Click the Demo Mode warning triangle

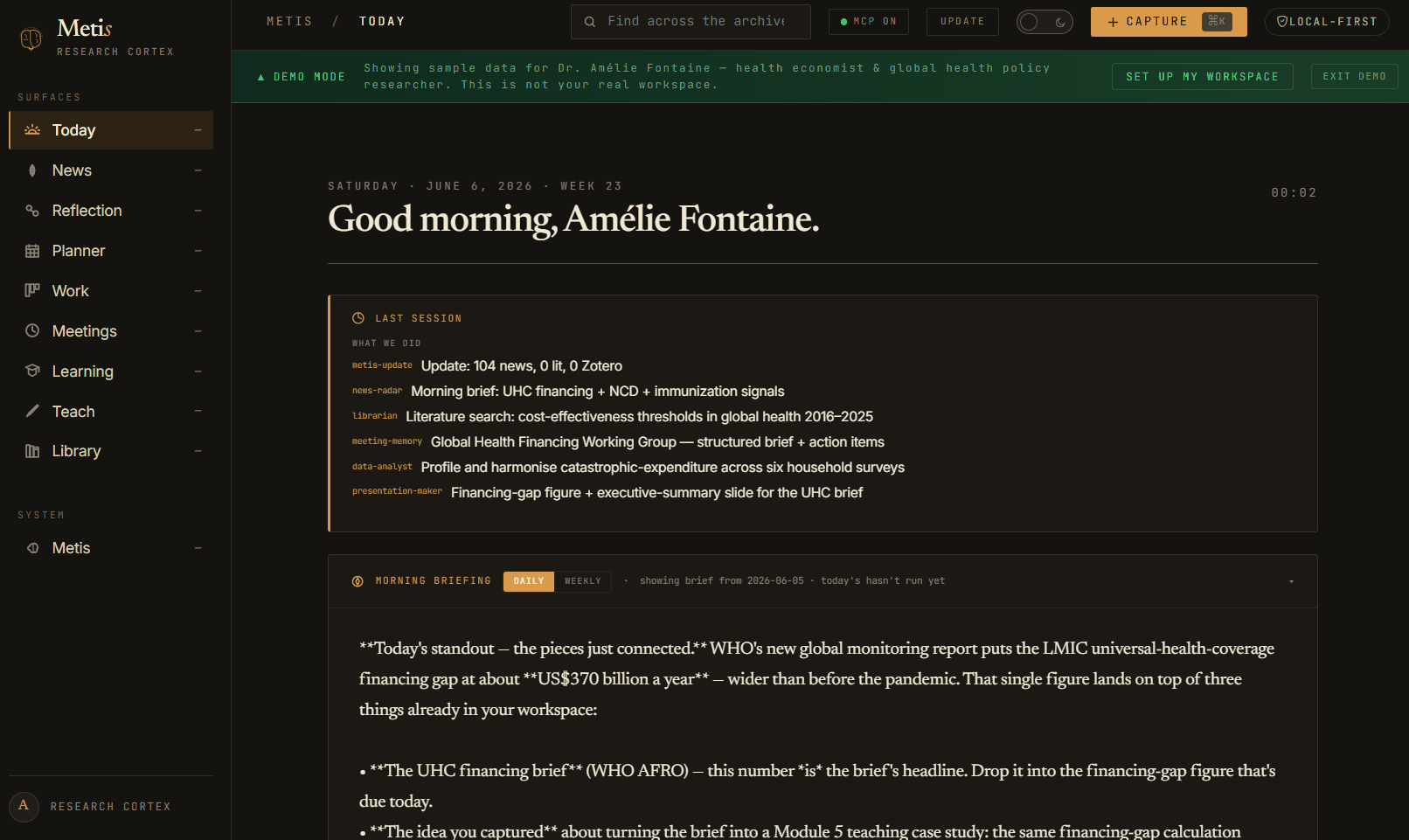pyautogui.click(x=260, y=77)
